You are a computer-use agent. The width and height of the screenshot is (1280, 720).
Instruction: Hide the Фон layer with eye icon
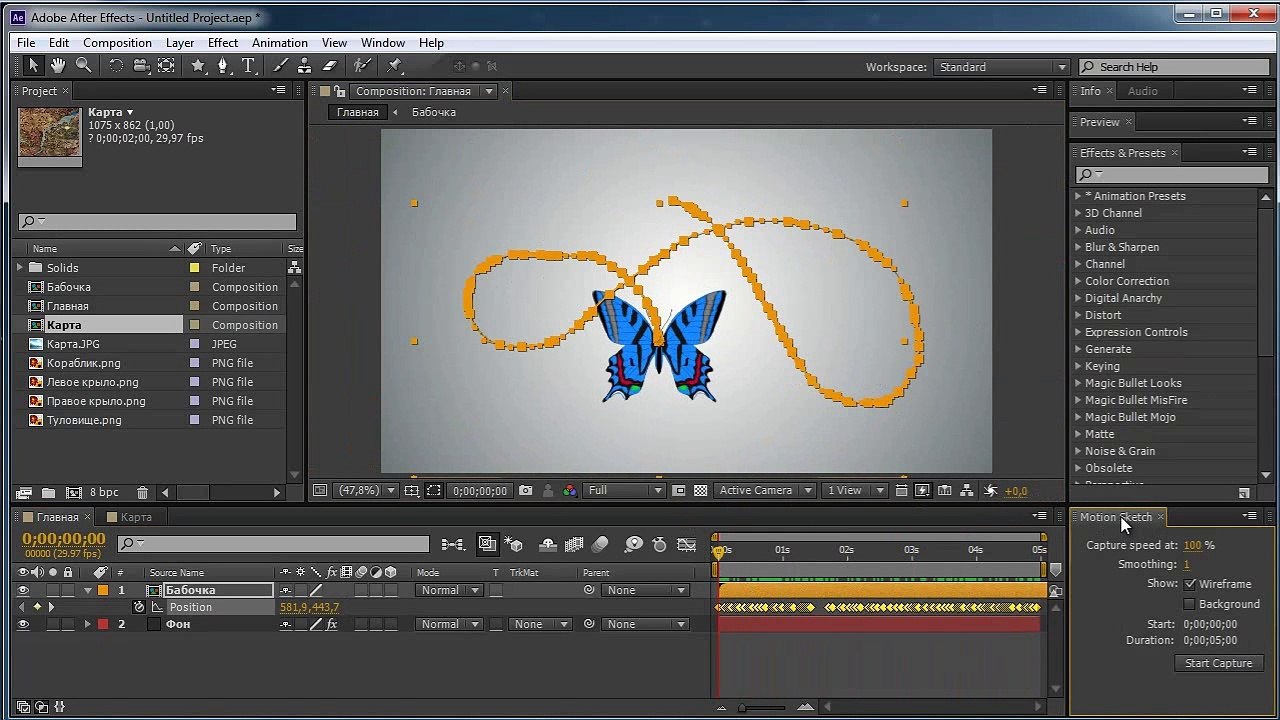point(23,624)
